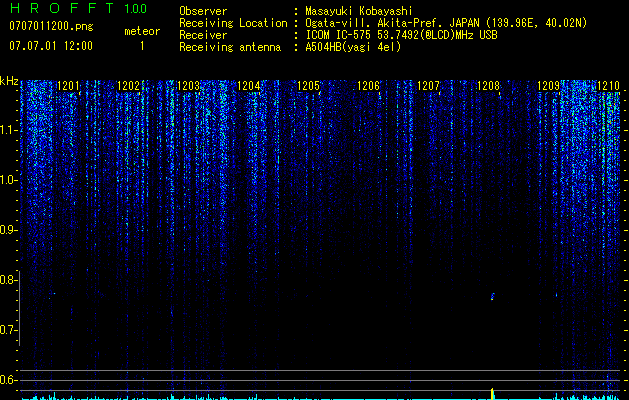The image size is (629, 400).
Task: Click observer name Masayuki Kobayashi
Action: 359,11
